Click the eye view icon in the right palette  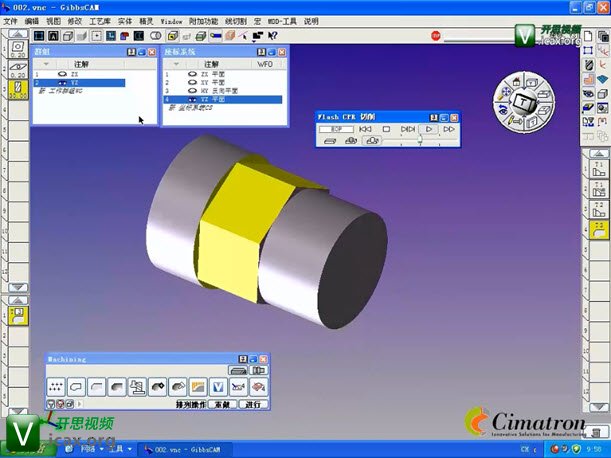[588, 94]
